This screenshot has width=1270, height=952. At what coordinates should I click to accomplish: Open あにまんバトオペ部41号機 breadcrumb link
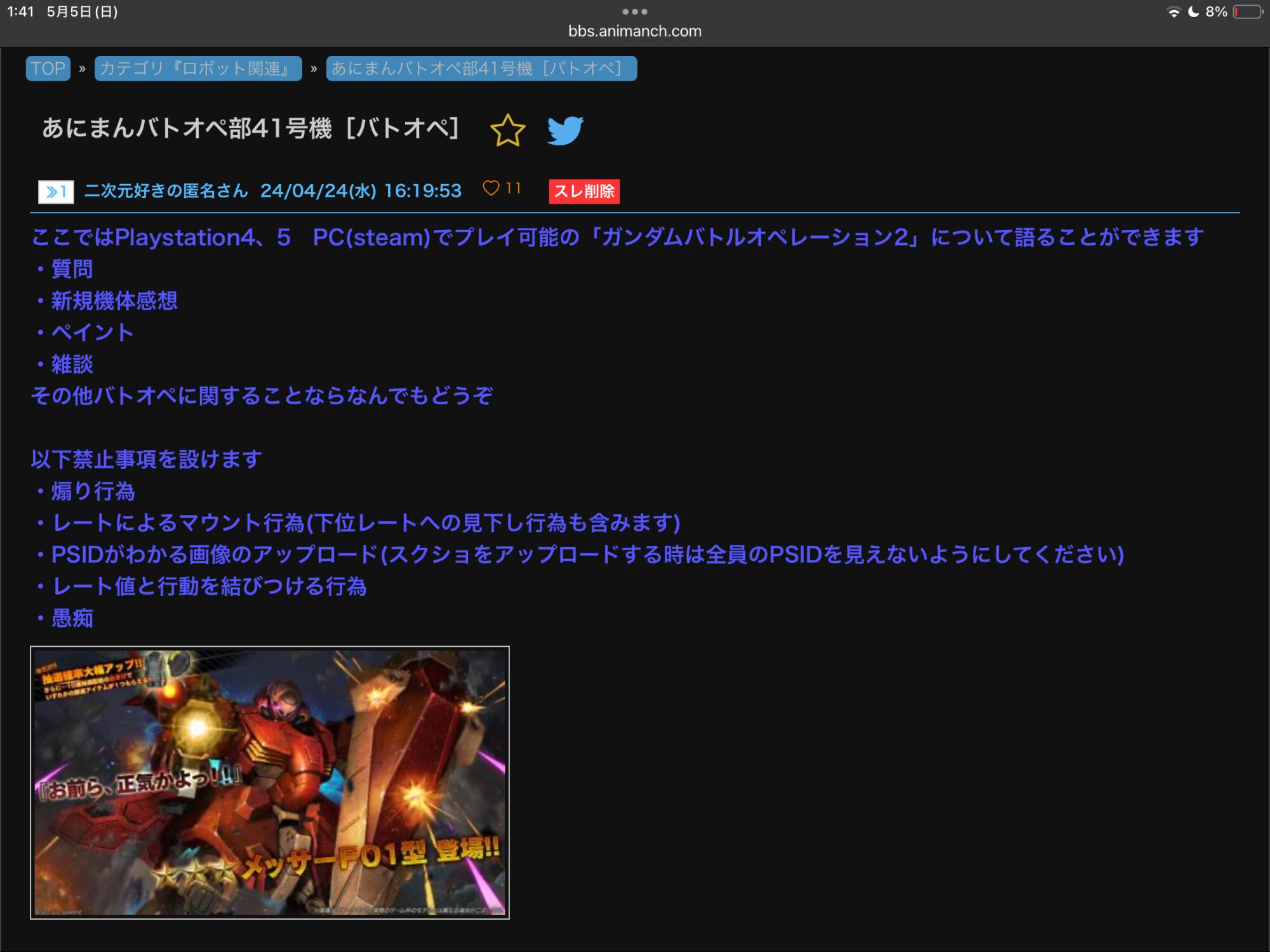click(x=481, y=69)
